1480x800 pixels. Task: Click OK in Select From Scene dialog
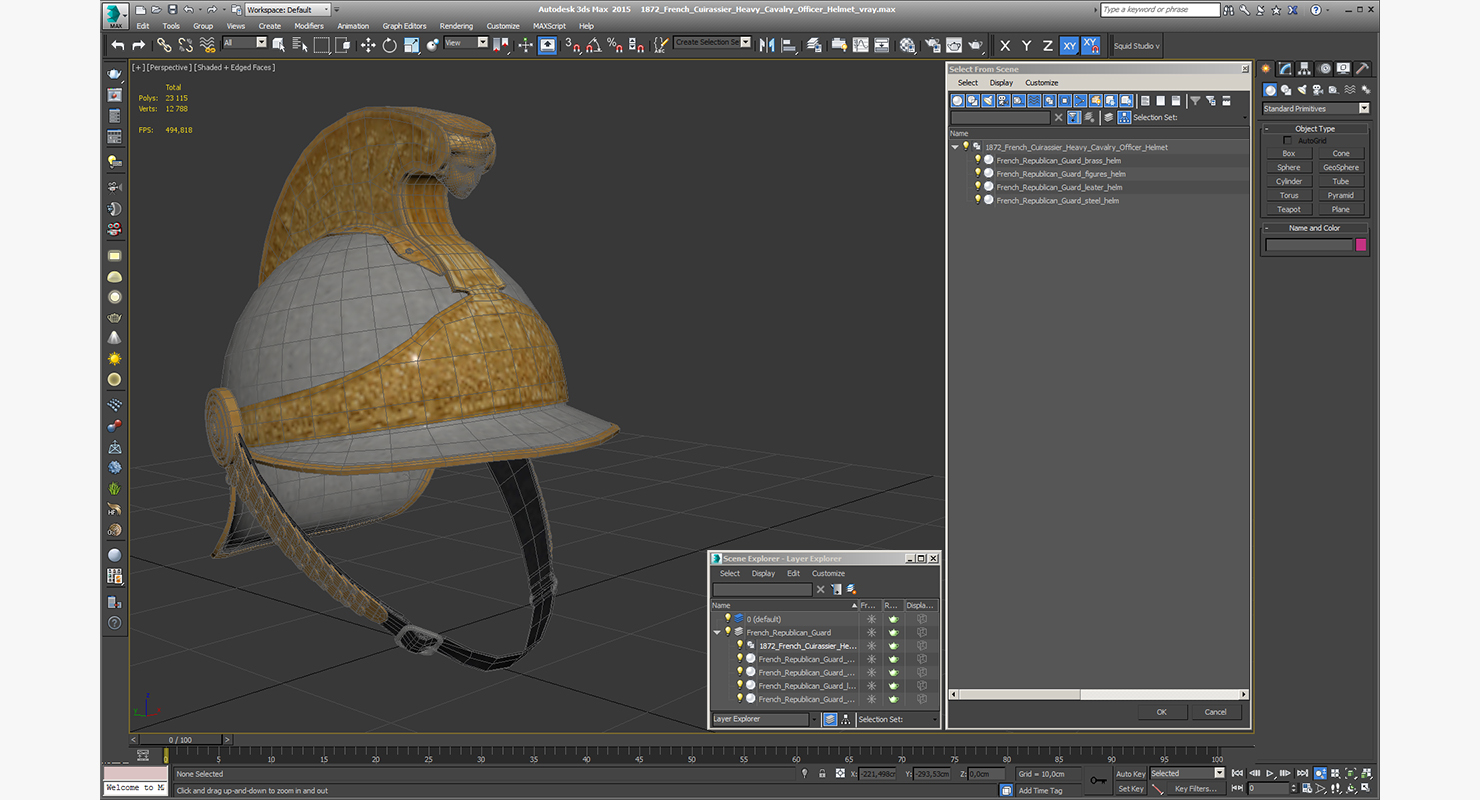coord(1161,712)
